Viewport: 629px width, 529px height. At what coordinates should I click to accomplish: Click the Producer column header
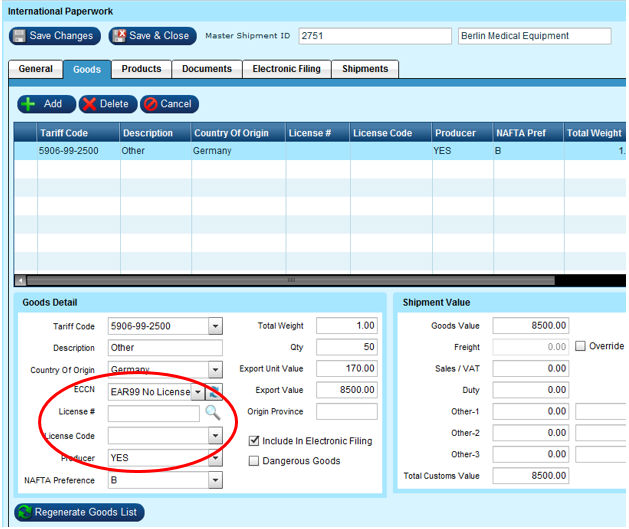[x=462, y=133]
